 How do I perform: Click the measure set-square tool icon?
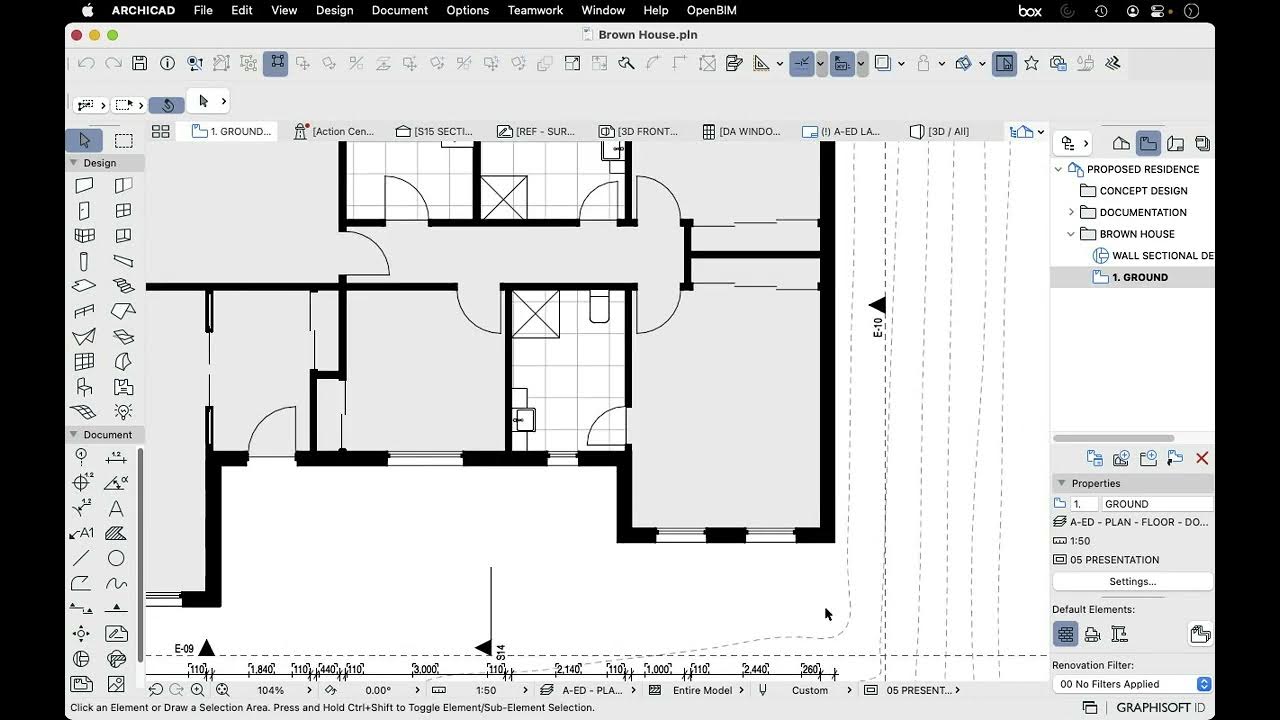[x=761, y=63]
